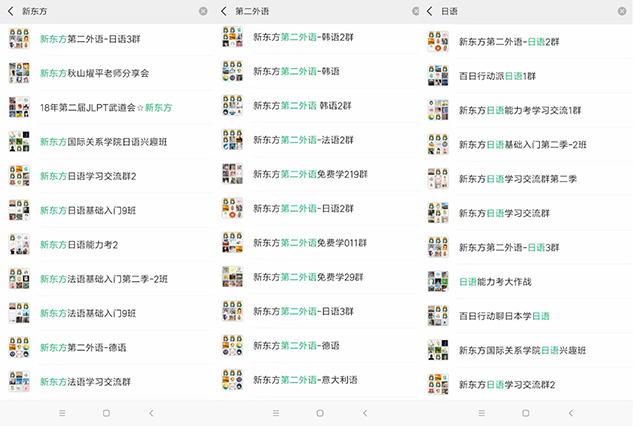Clear the 第二外语 search query
Viewport: 640px width, 426px height.
tap(416, 11)
